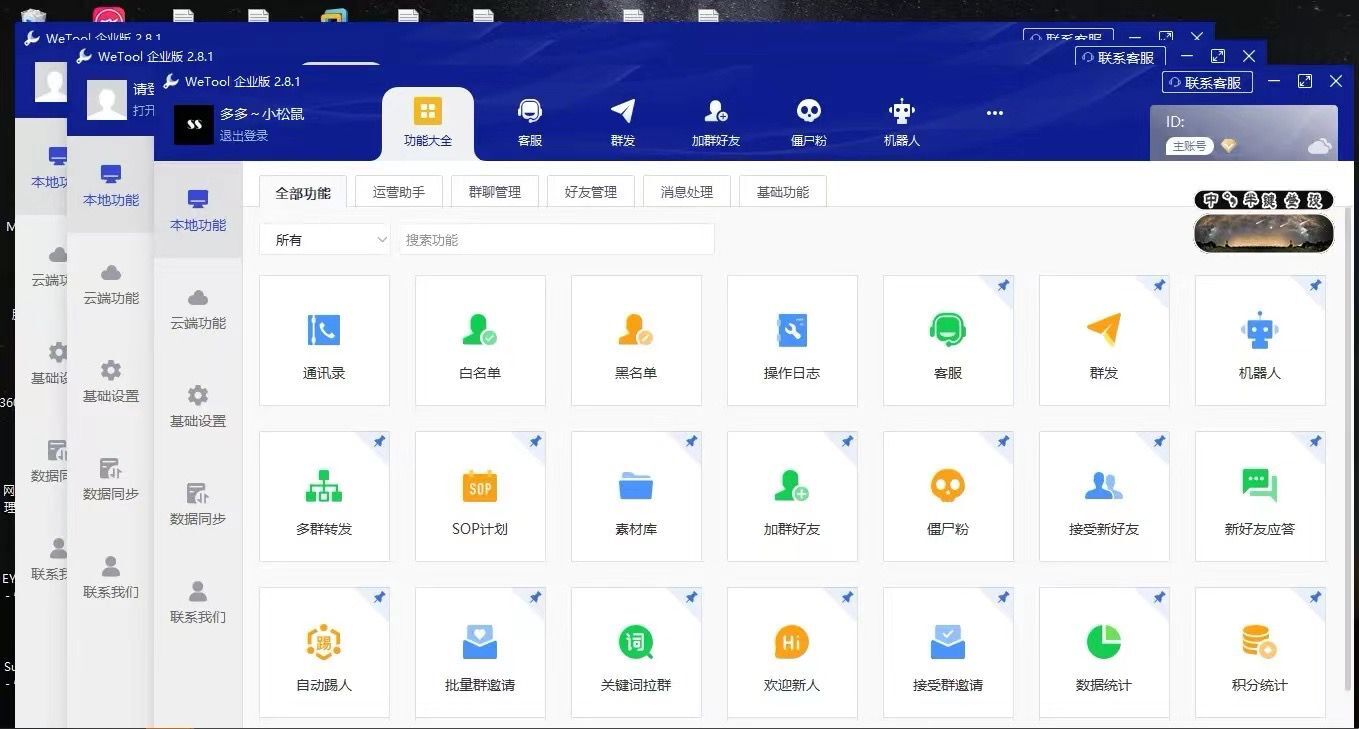Toggle pin on the 群发 card
The width and height of the screenshot is (1359, 729).
tap(1159, 286)
